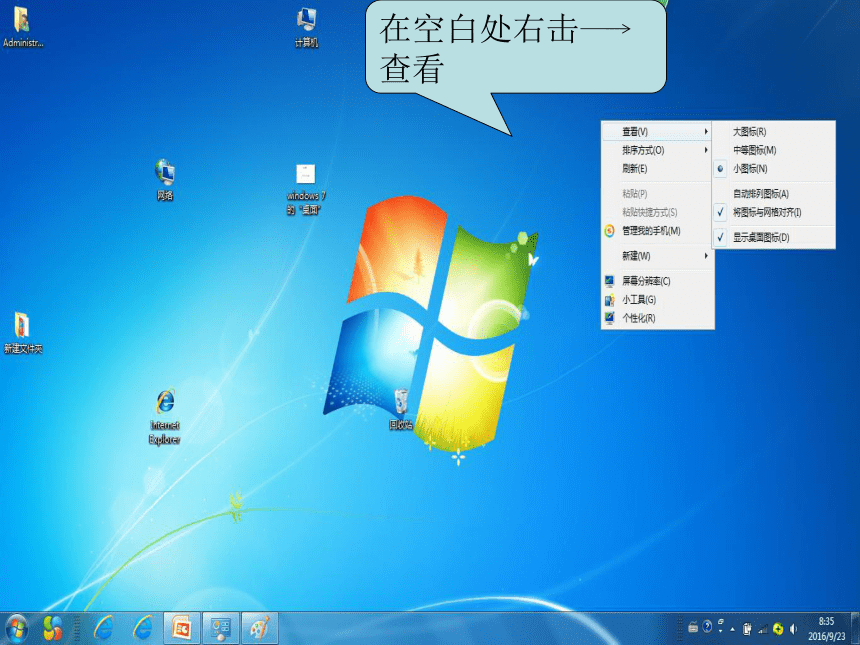This screenshot has height=645, width=860.
Task: Select the 回收站 recycle bin icon
Action: pyautogui.click(x=401, y=409)
